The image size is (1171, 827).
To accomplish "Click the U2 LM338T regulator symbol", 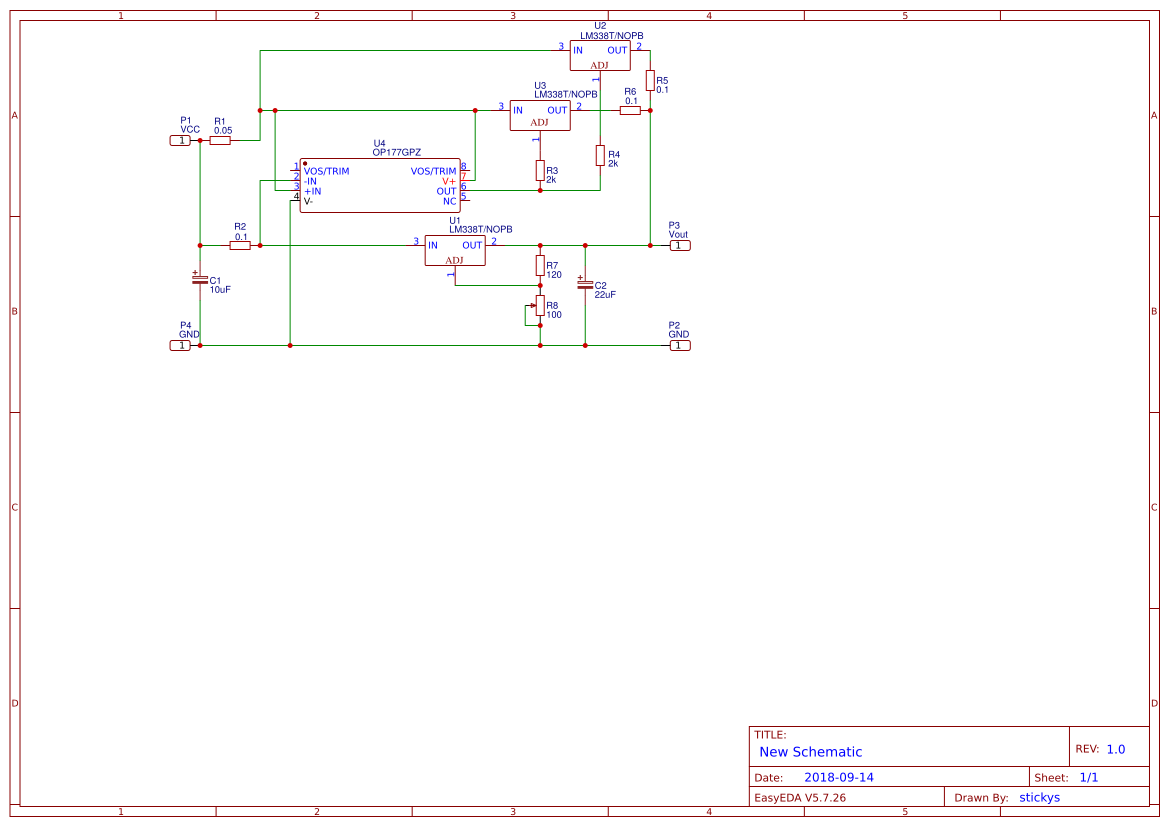I will (600, 55).
